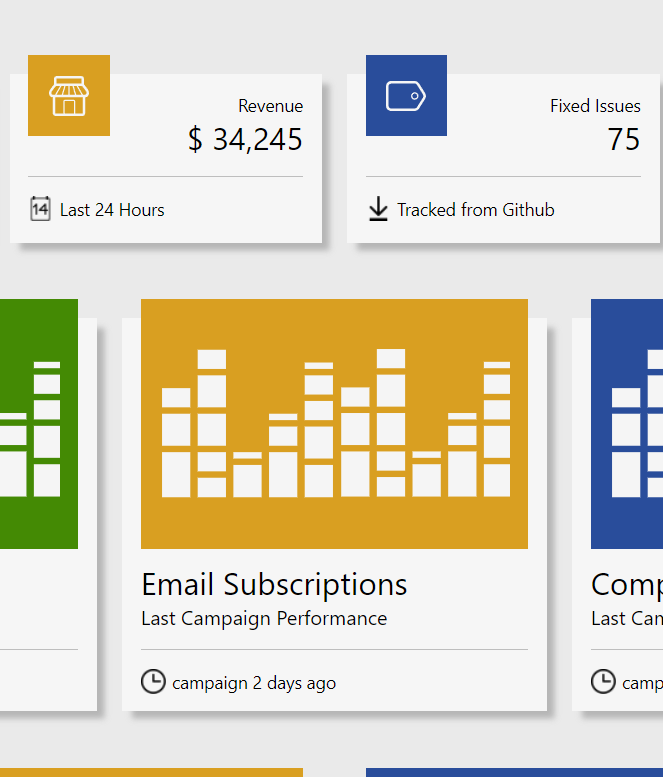This screenshot has height=777, width=663.
Task: Click the Revenue card heading
Action: [270, 106]
